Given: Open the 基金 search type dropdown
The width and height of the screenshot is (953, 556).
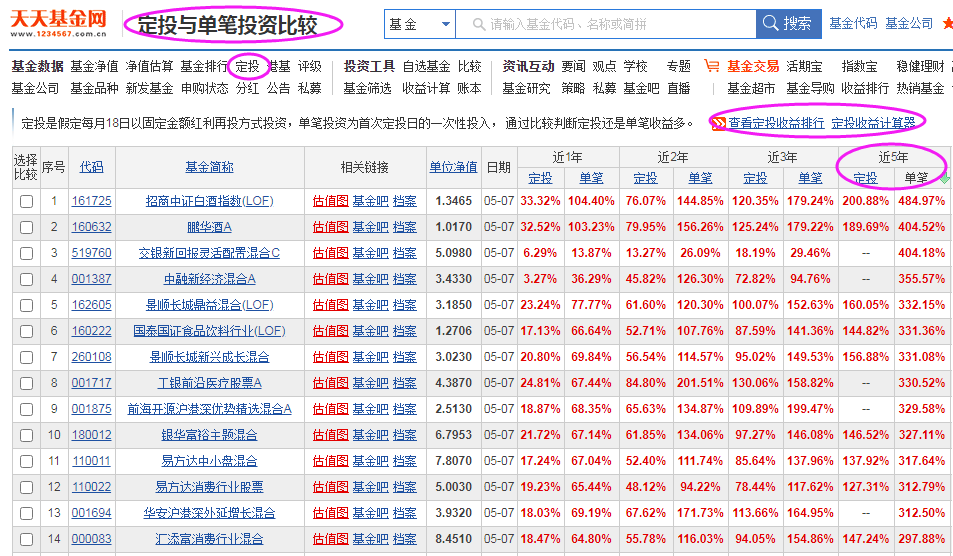Looking at the screenshot, I should click(x=420, y=24).
